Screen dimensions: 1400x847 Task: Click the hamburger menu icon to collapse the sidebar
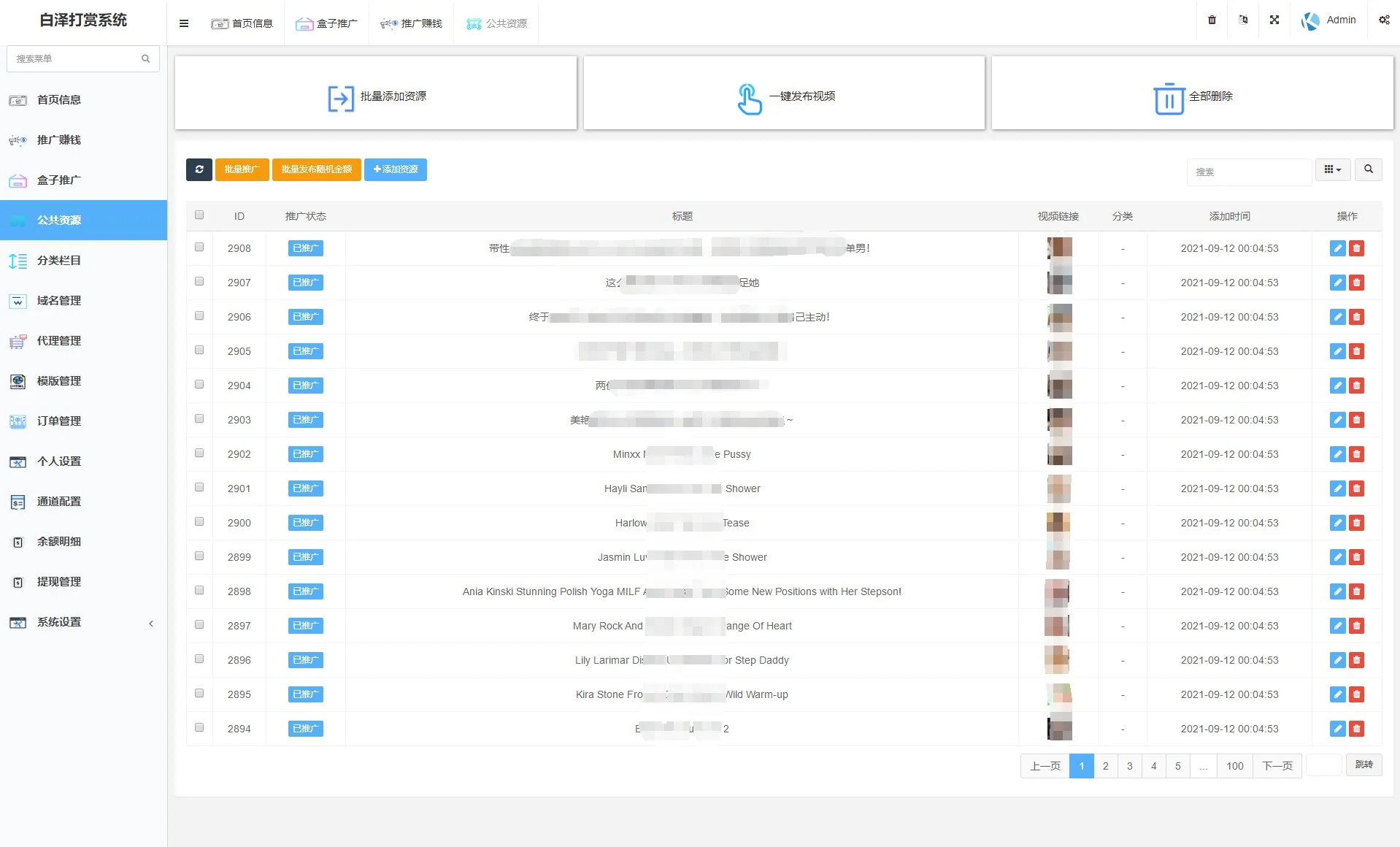click(184, 23)
